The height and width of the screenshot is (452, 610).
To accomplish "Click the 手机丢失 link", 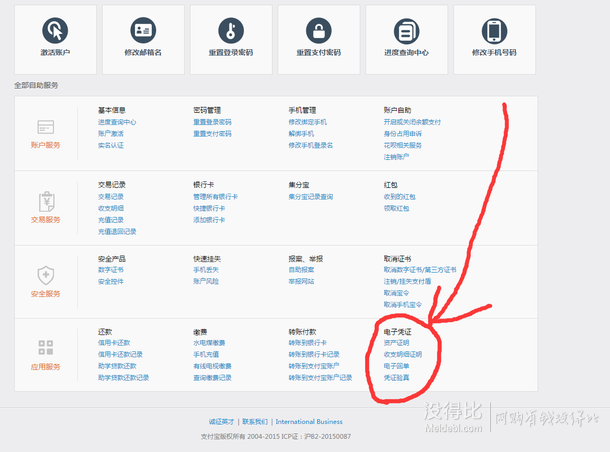I will coord(206,270).
